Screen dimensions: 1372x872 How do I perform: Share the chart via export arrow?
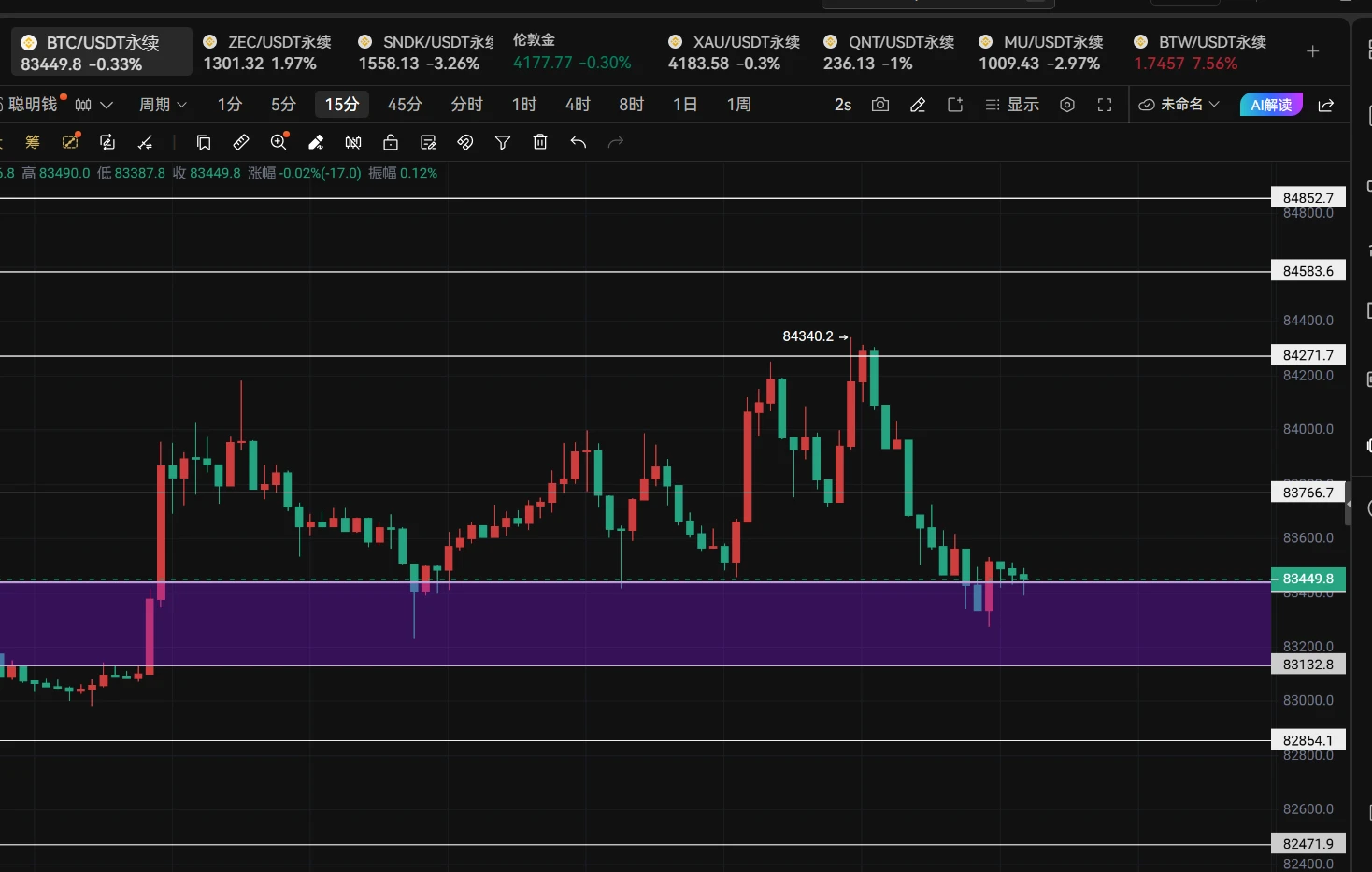click(1325, 105)
